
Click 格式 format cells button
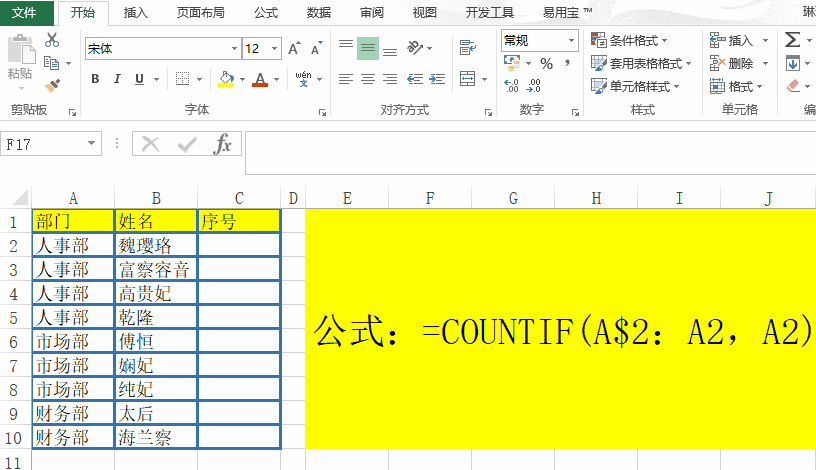736,86
